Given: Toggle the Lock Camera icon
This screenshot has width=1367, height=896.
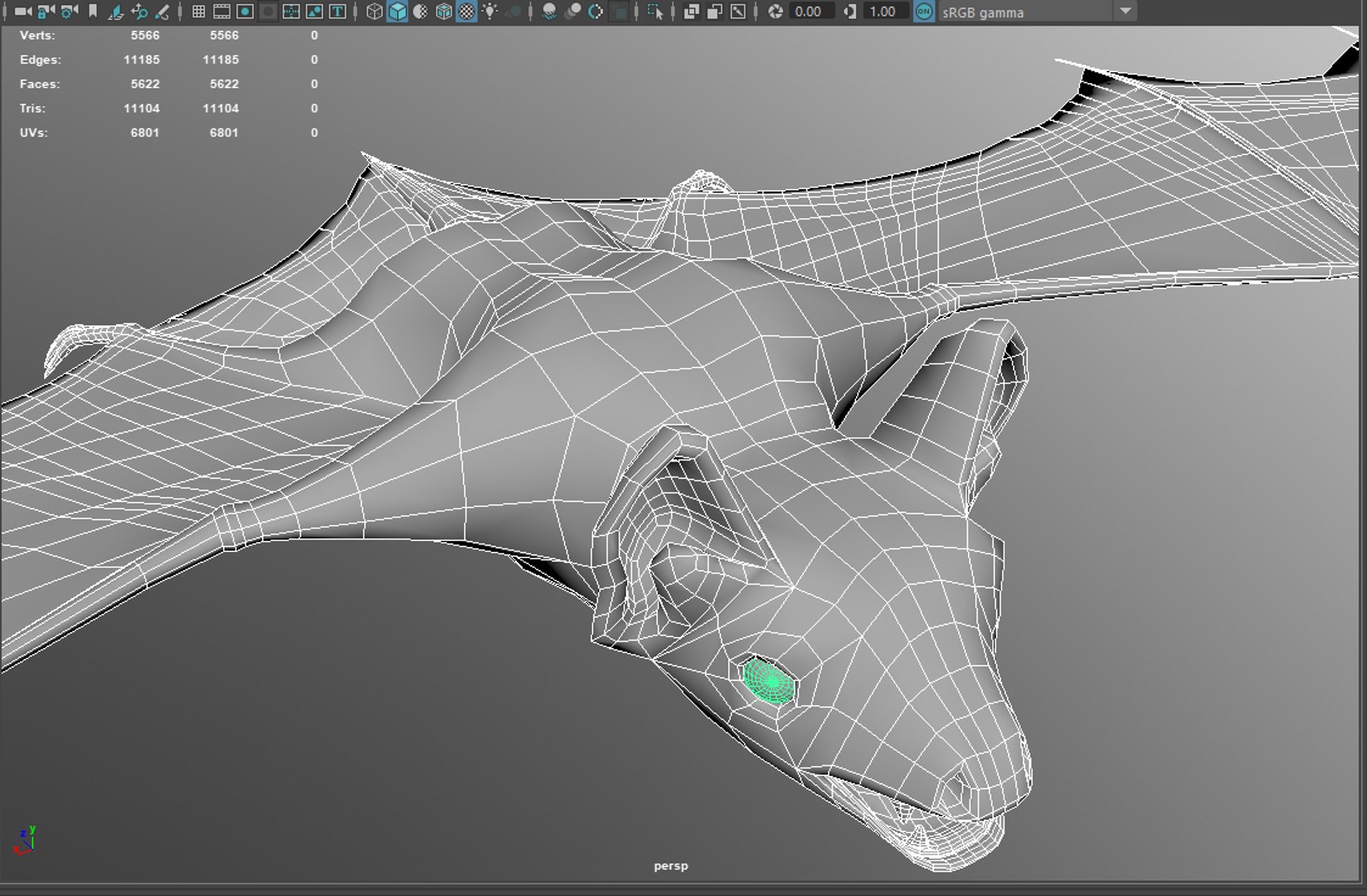Looking at the screenshot, I should [46, 12].
